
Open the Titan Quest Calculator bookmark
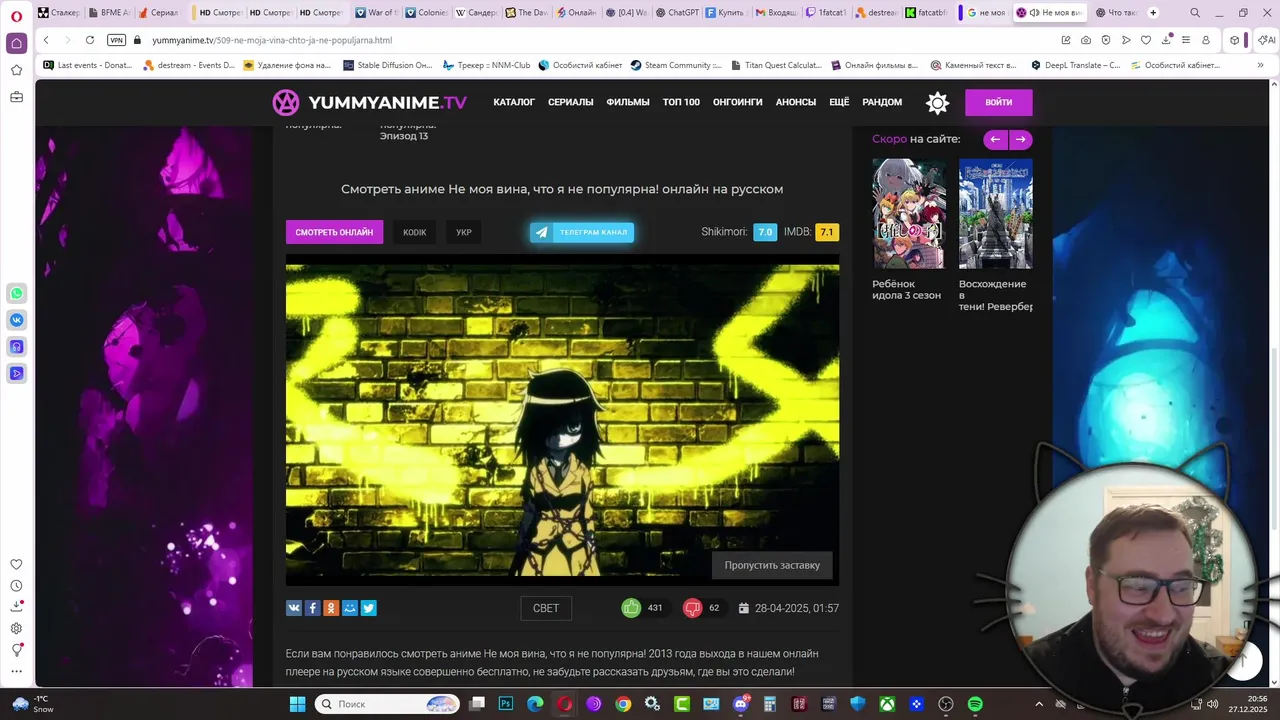776,65
